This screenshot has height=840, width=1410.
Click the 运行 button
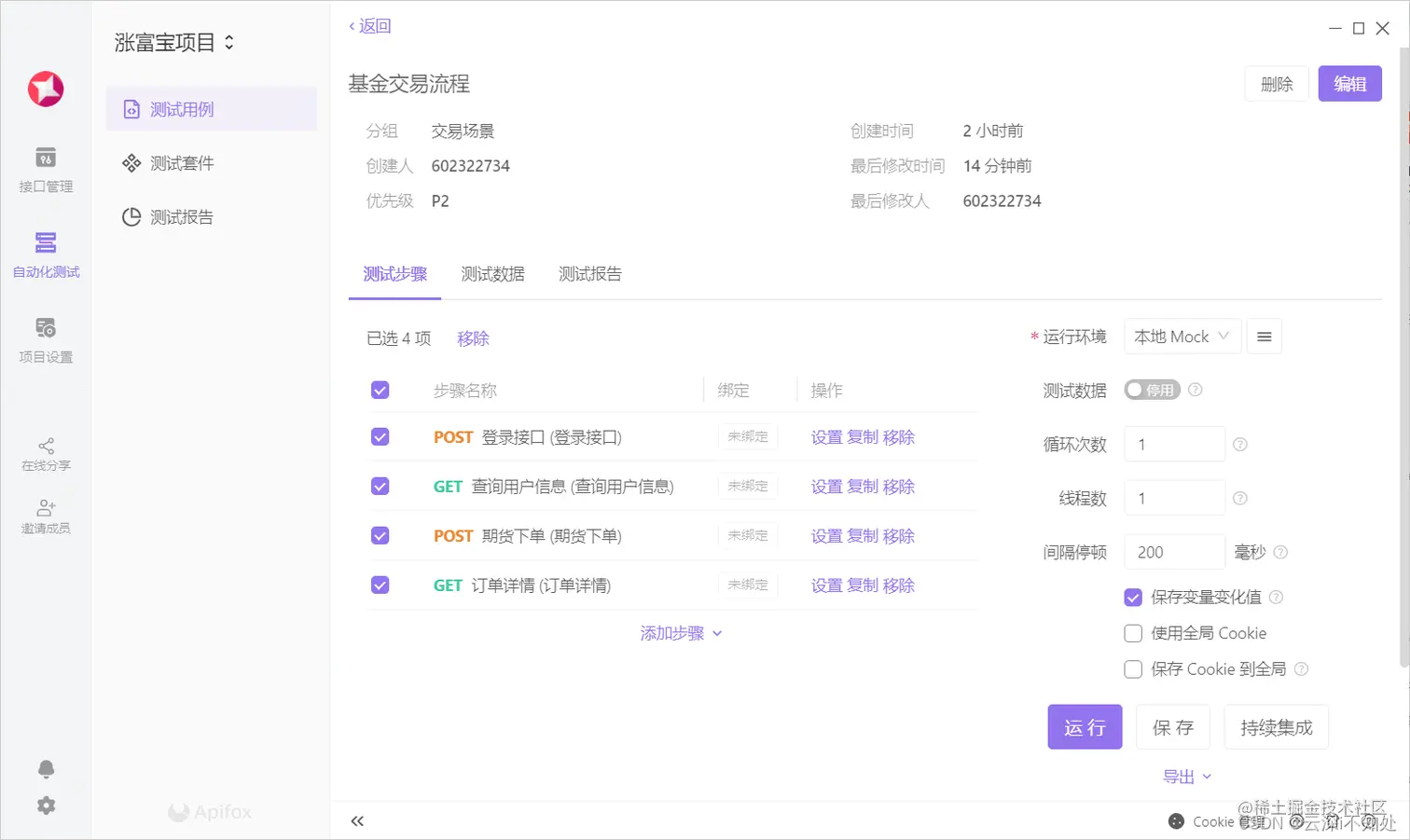tap(1085, 727)
